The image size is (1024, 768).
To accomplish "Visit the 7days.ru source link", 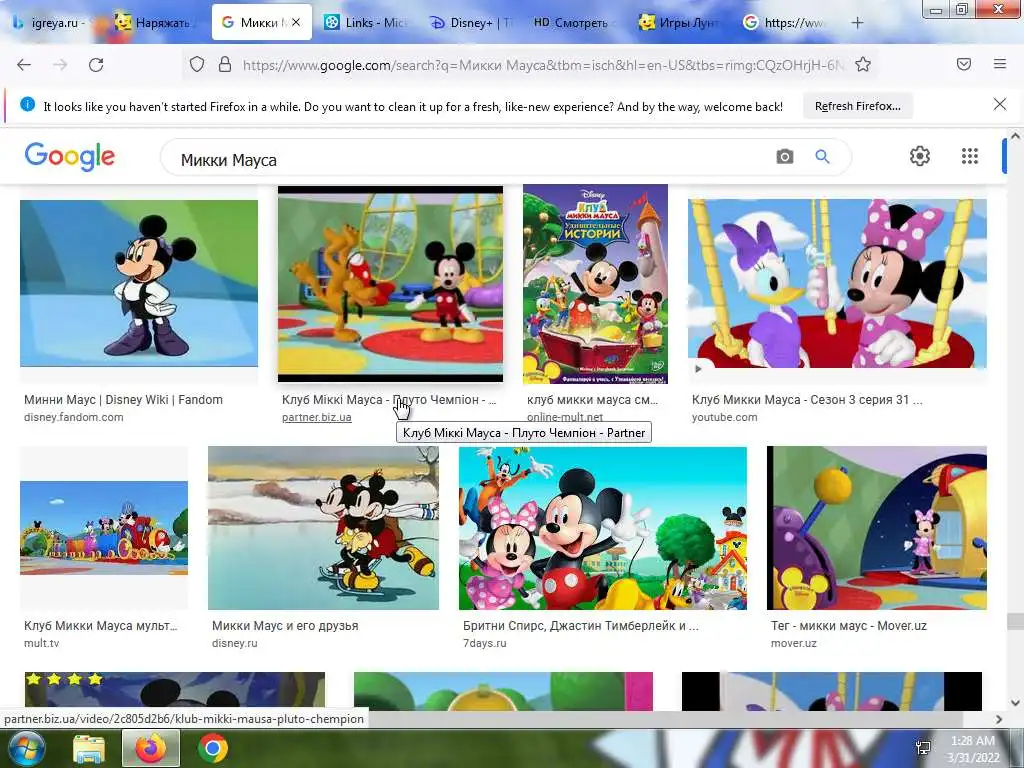I will click(485, 643).
